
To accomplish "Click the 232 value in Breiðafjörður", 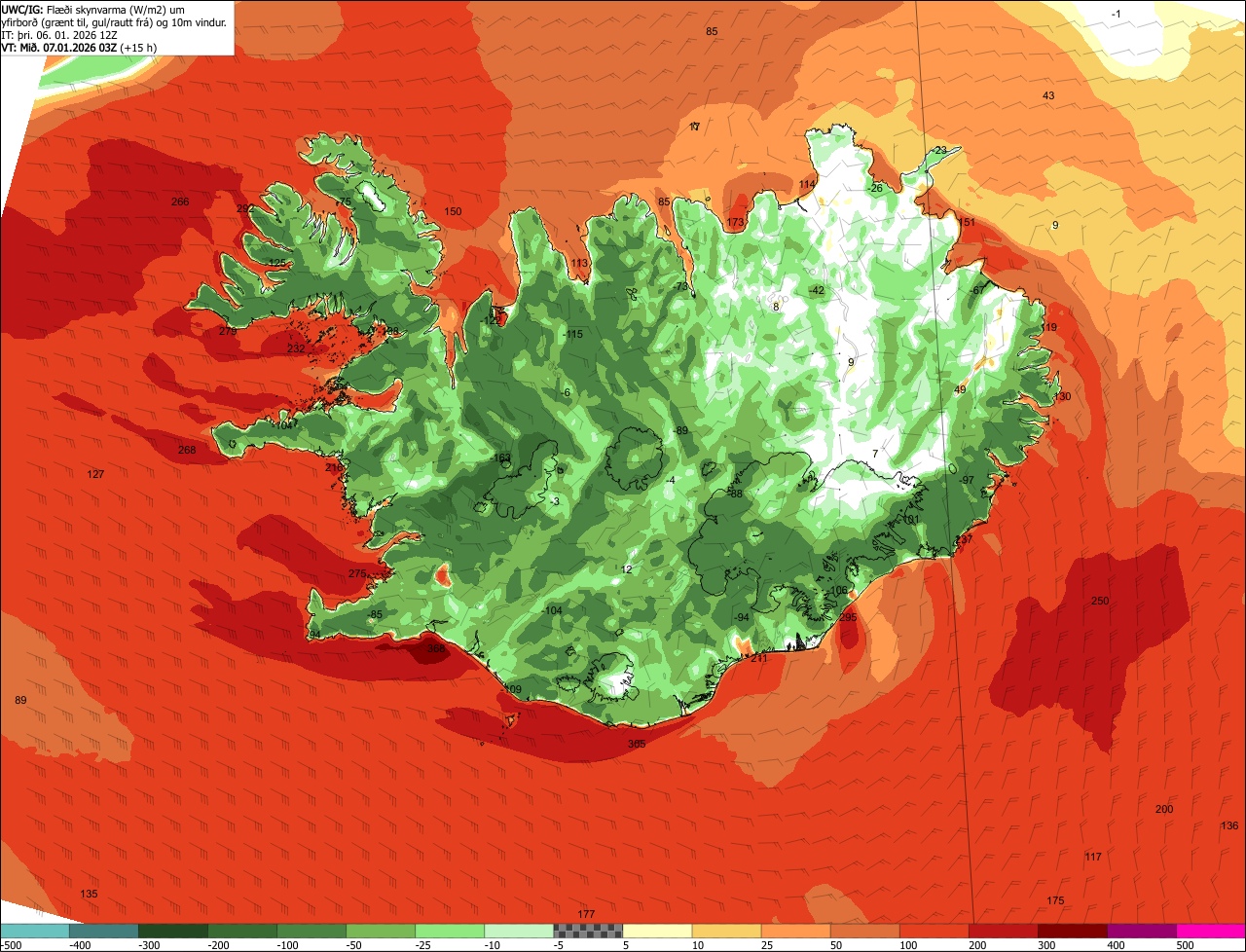I will pos(296,348).
